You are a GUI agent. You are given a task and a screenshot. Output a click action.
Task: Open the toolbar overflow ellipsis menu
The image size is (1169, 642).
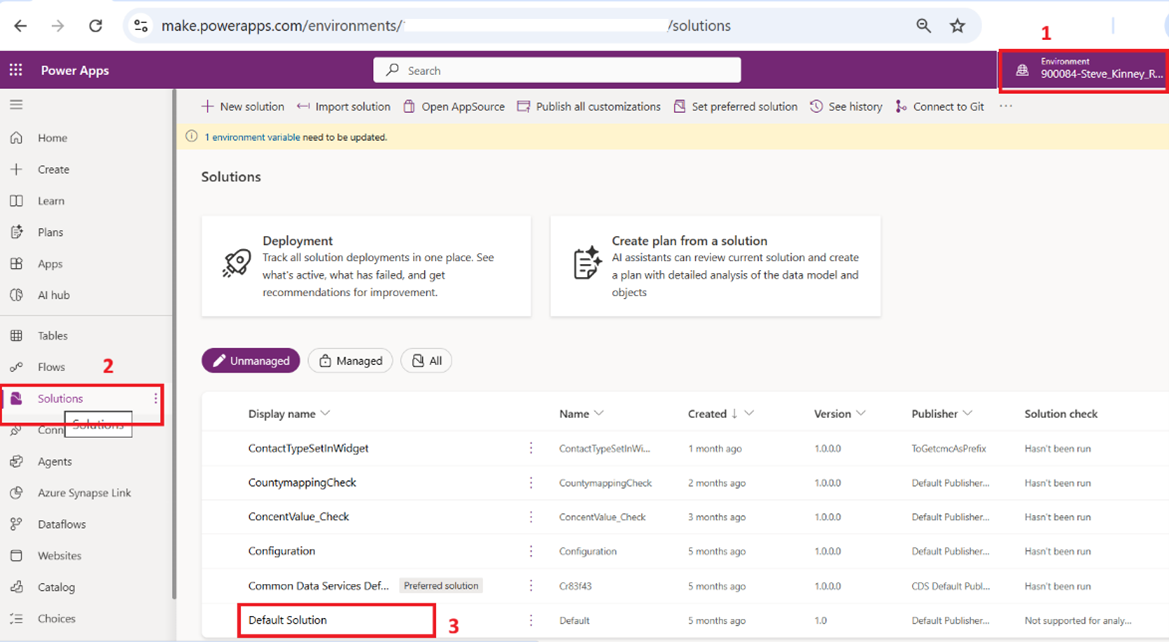click(1006, 107)
